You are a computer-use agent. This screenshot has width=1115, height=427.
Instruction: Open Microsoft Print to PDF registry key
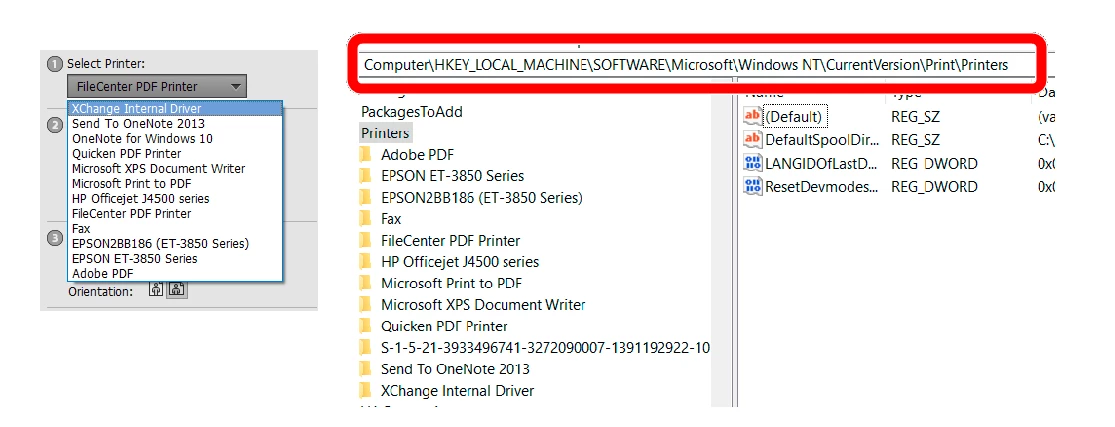(x=452, y=283)
